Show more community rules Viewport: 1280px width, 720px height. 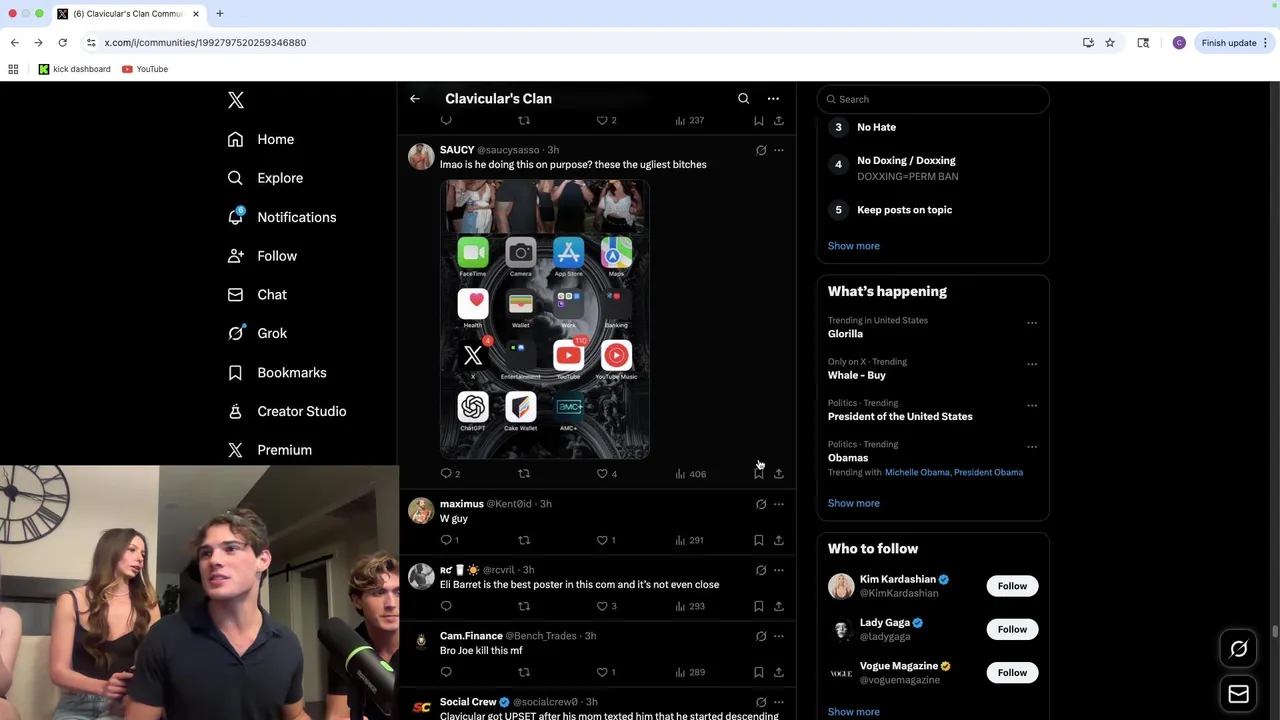854,246
